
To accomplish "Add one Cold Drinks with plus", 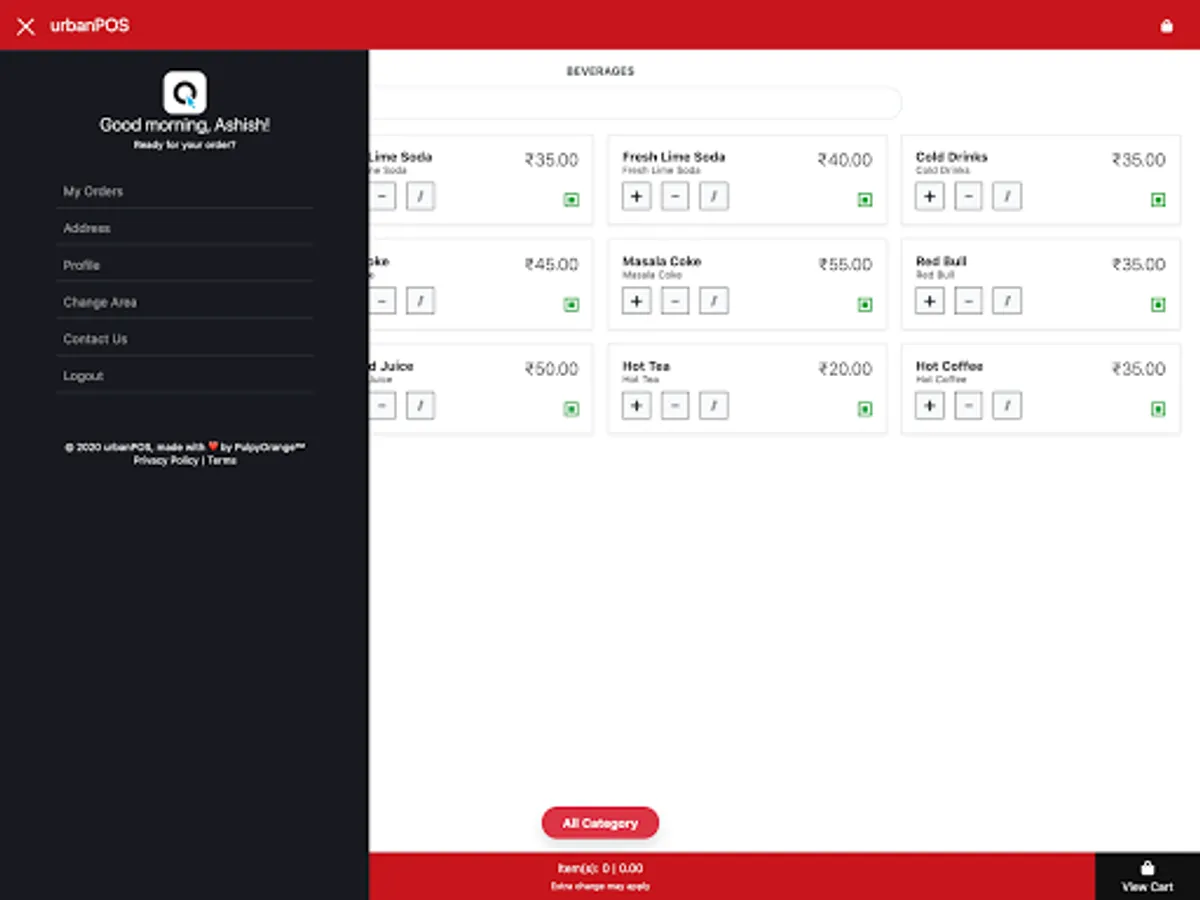I will (x=930, y=196).
